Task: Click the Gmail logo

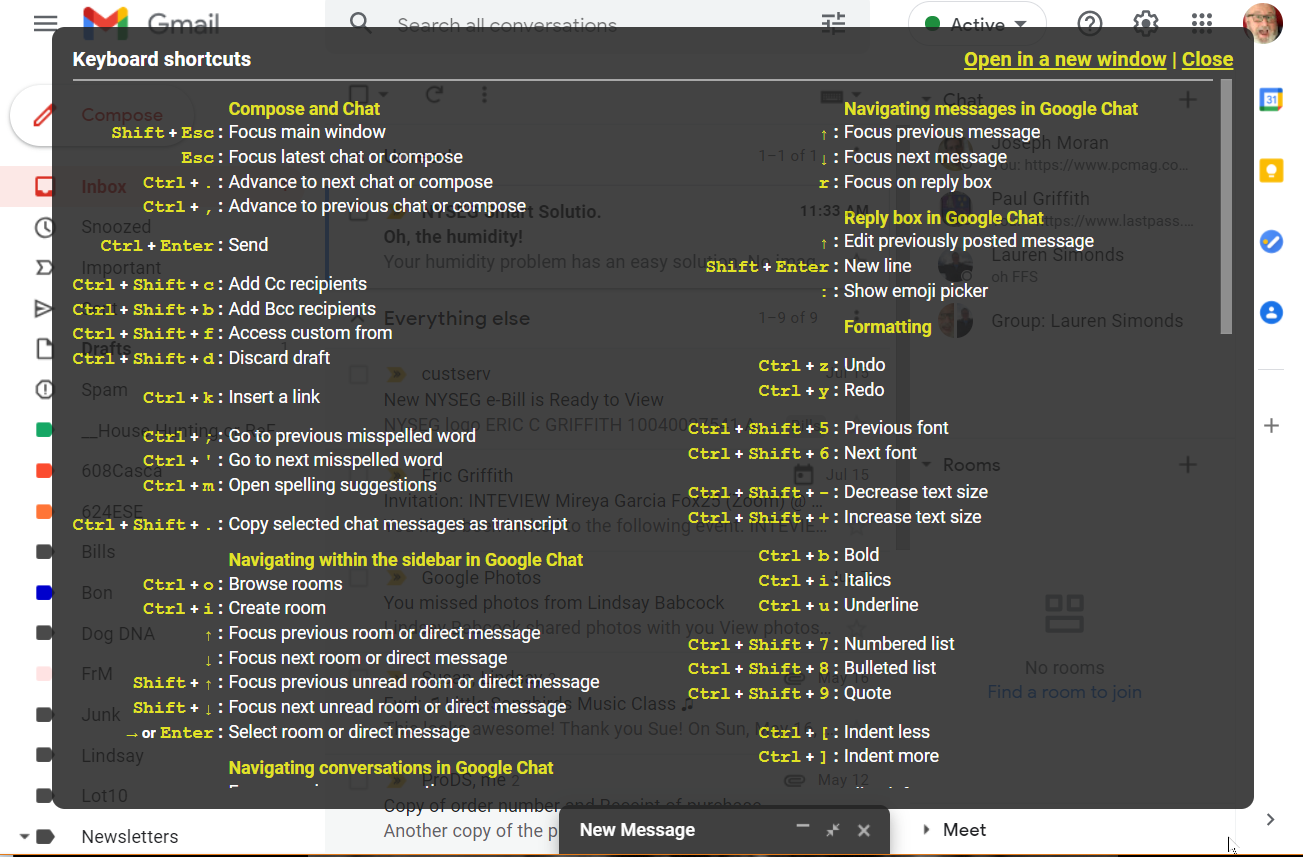Action: tap(151, 22)
